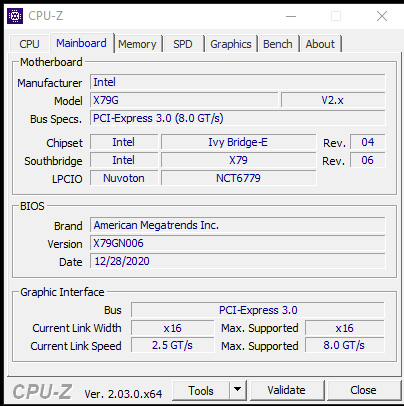Minimize the CPU-Z window
The width and height of the screenshot is (404, 406).
pos(291,16)
